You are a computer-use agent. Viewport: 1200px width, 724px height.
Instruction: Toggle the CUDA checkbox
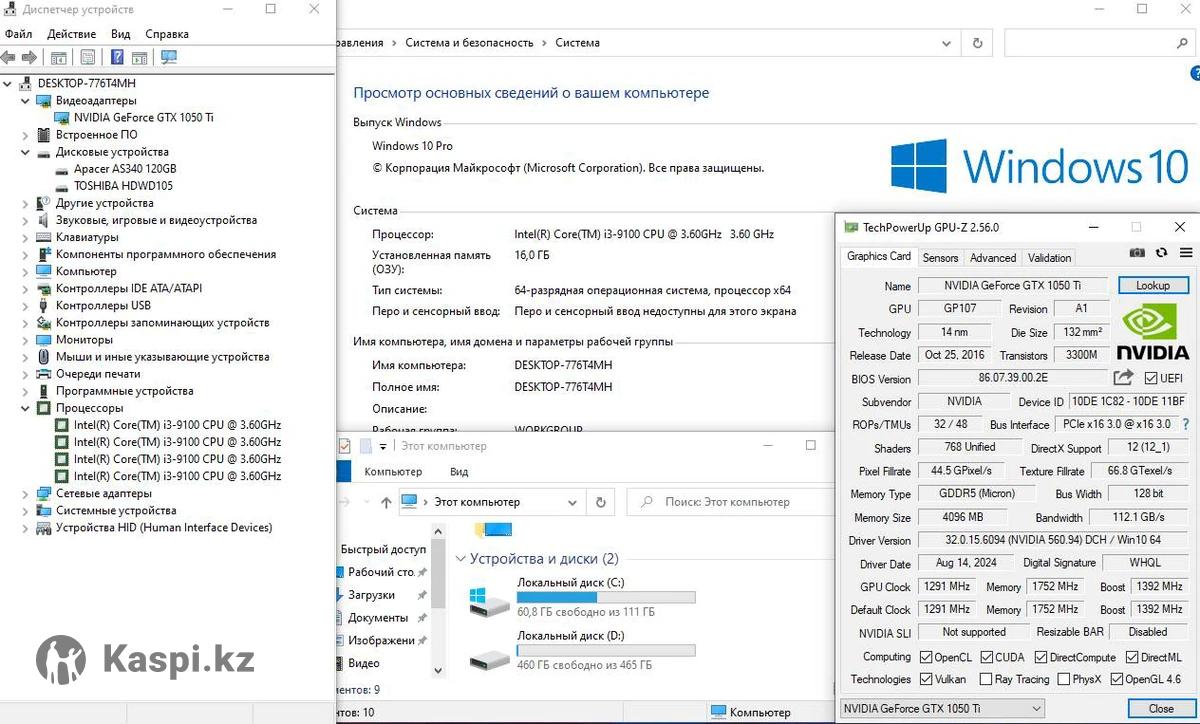(987, 657)
